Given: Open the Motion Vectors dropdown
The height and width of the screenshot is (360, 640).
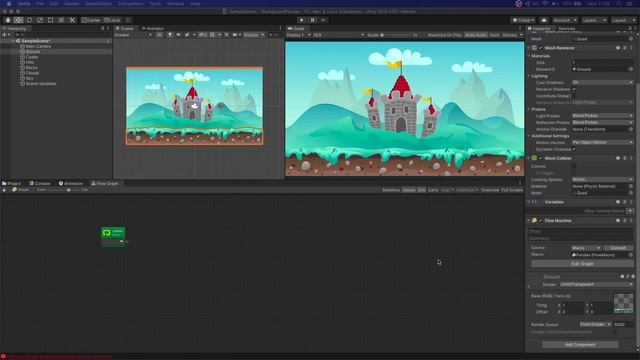Looking at the screenshot, I should [x=602, y=142].
